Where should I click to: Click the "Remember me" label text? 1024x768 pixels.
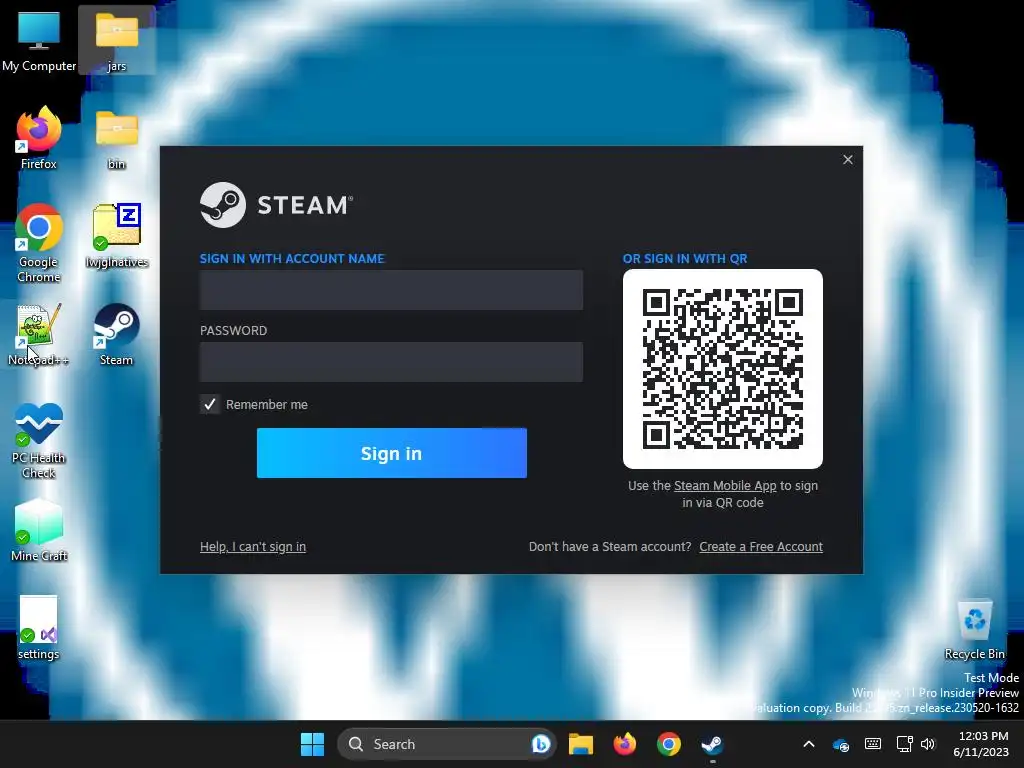(x=266, y=405)
